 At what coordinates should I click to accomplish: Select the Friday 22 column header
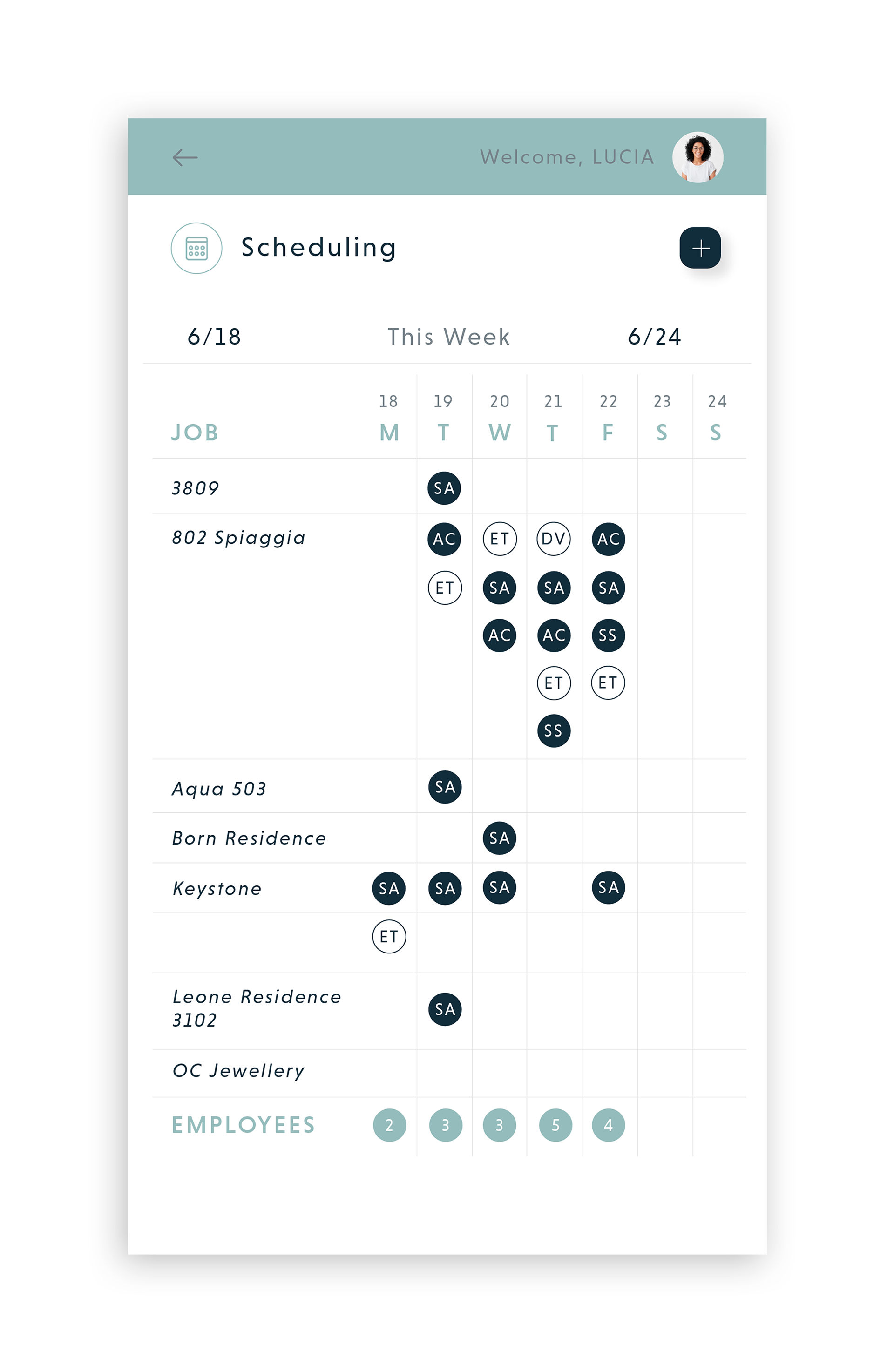pos(608,419)
